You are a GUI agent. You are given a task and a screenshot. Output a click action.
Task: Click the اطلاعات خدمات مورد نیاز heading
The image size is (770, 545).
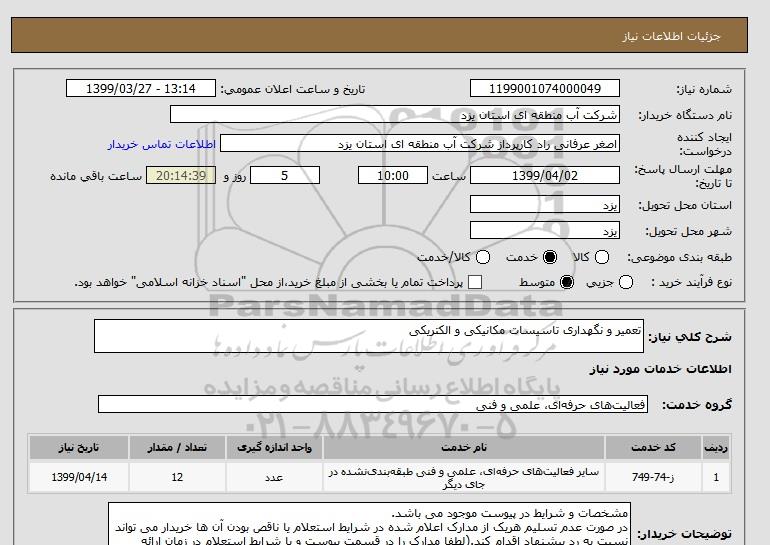660,369
